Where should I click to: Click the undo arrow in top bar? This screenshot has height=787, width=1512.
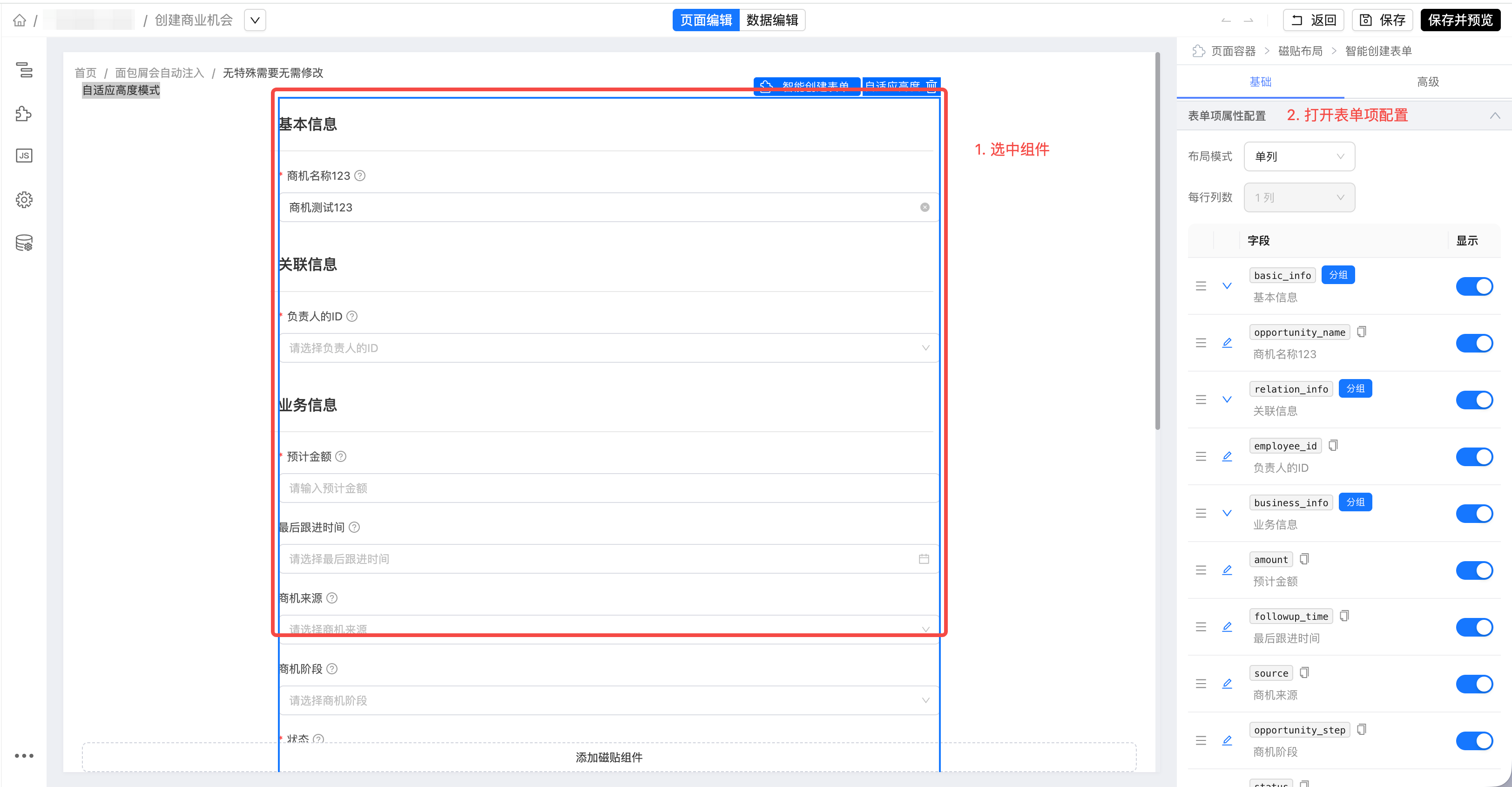(x=1226, y=20)
